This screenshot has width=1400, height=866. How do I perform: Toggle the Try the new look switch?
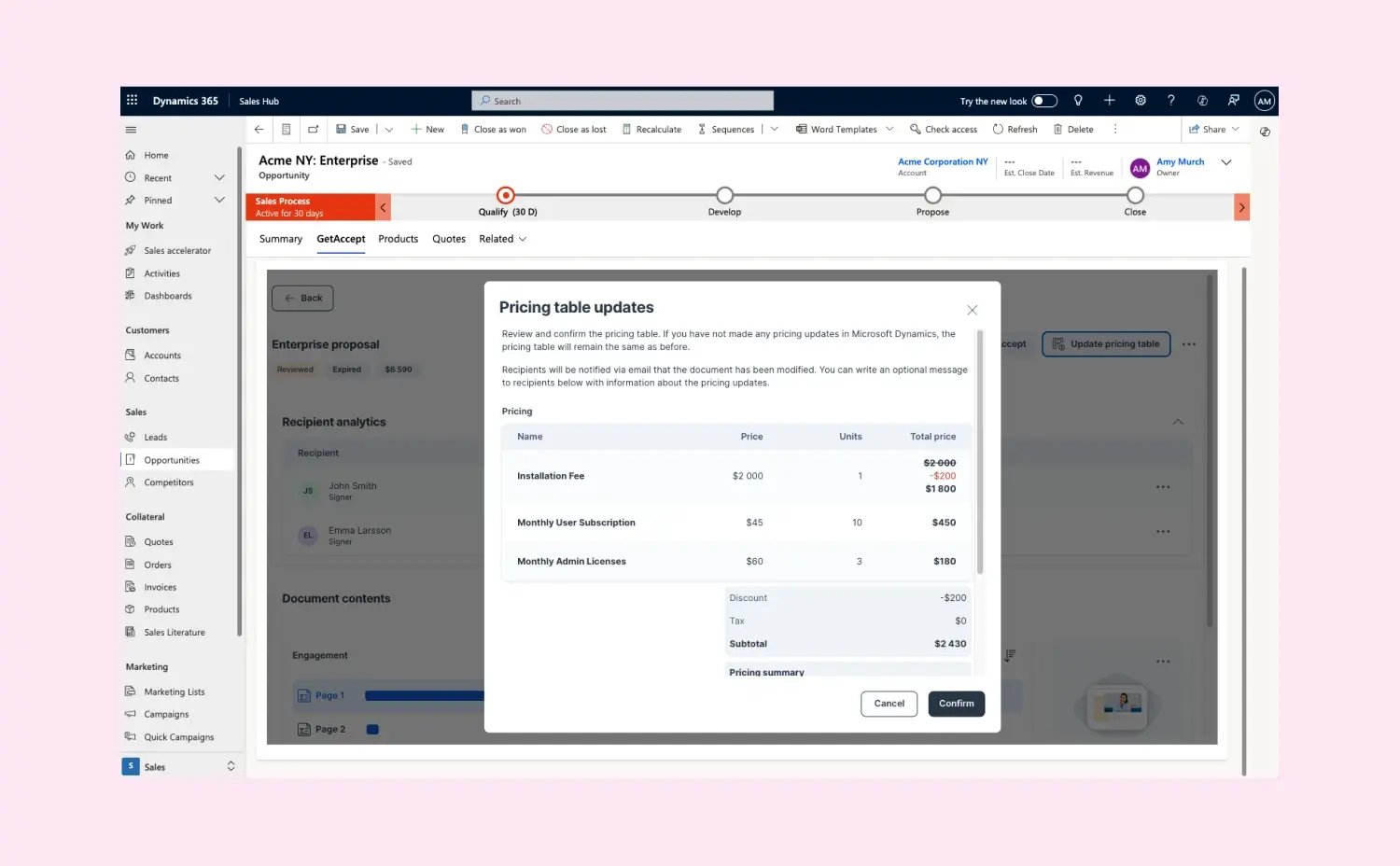[1043, 101]
